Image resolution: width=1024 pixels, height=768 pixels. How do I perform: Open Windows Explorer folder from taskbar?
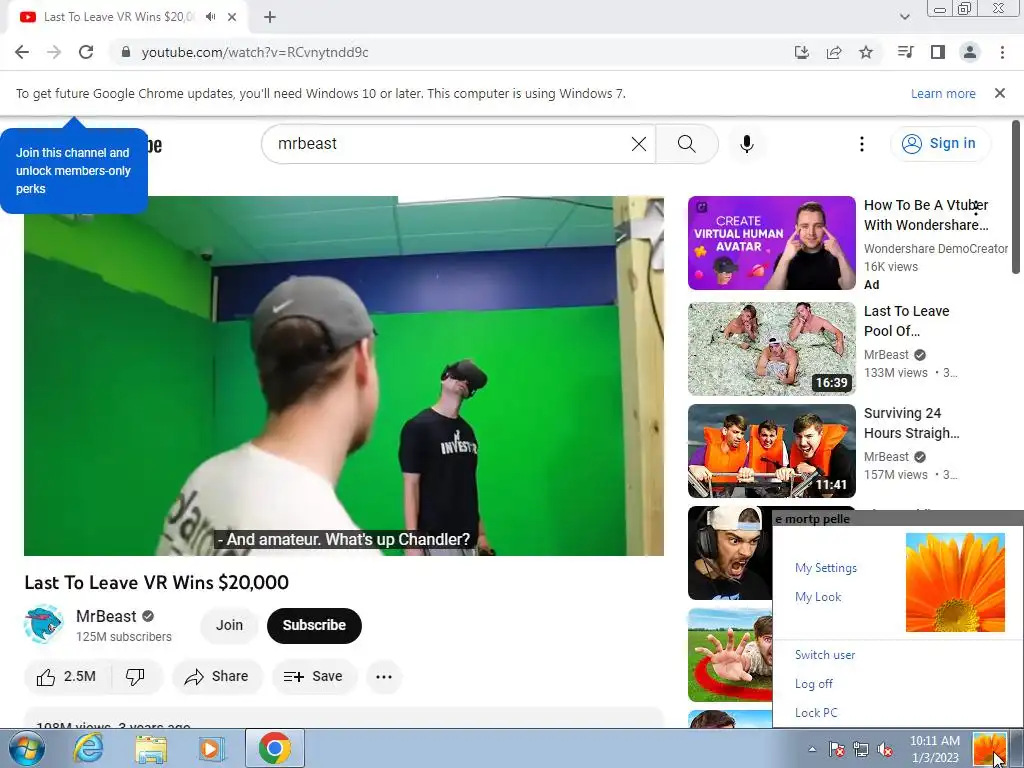[x=151, y=748]
